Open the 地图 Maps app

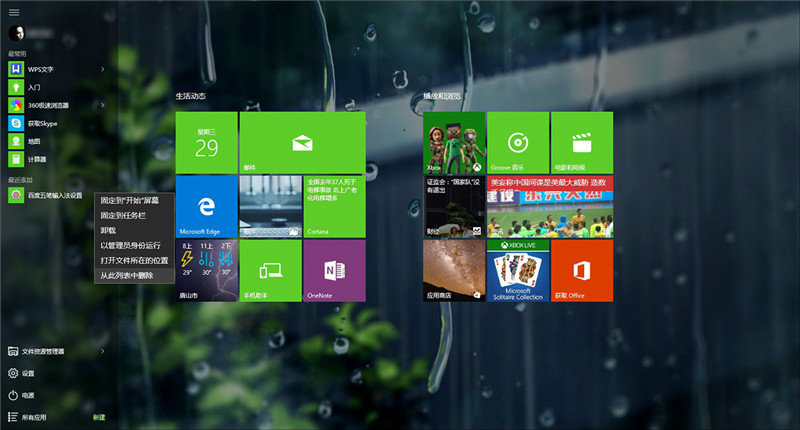pos(57,141)
